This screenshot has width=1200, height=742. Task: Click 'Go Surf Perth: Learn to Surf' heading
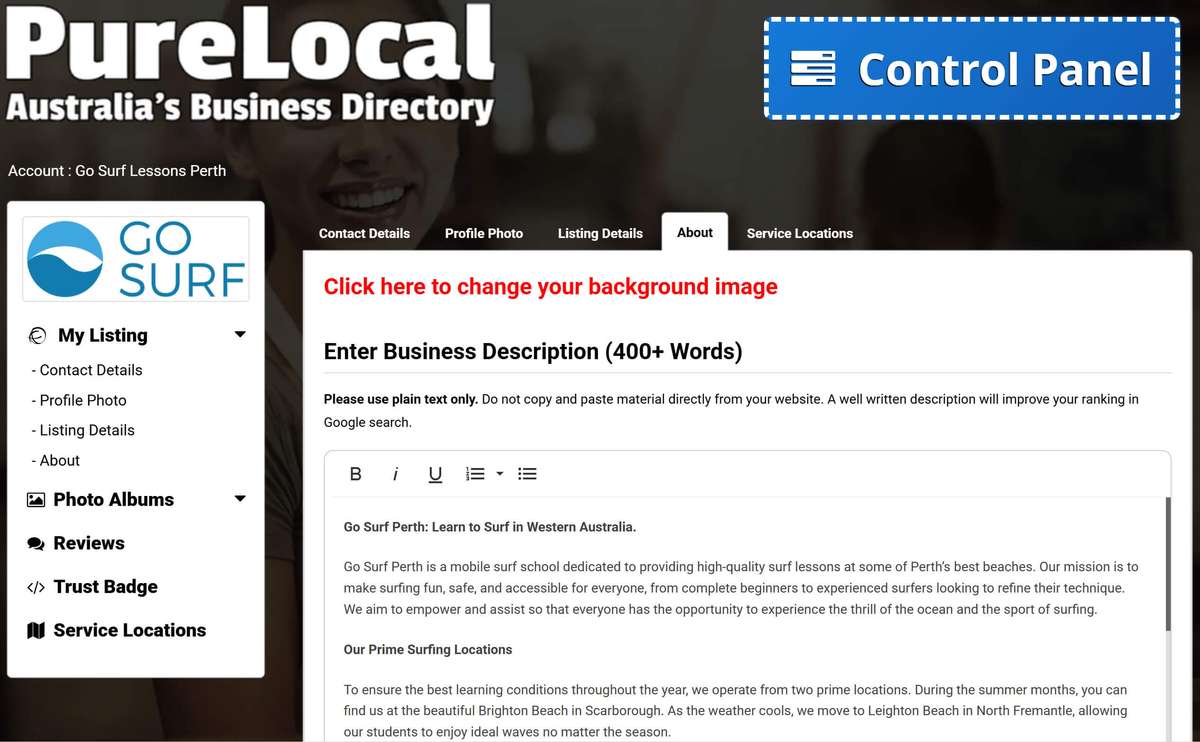tap(490, 527)
